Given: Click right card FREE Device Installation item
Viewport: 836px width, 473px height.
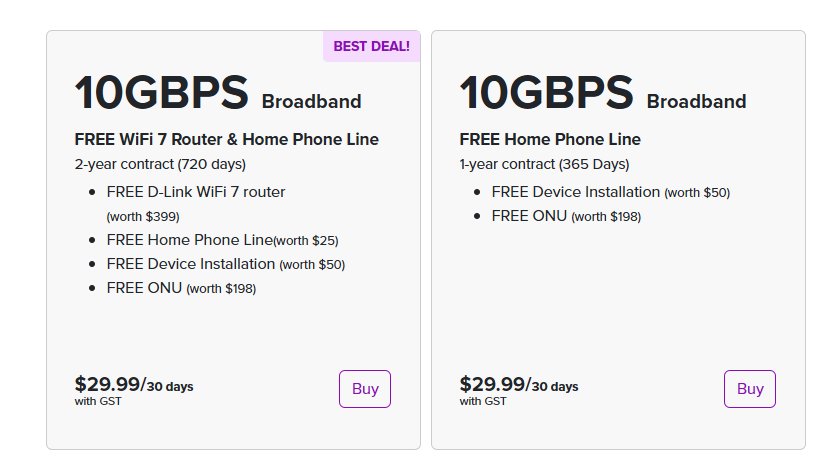Looking at the screenshot, I should pyautogui.click(x=610, y=192).
